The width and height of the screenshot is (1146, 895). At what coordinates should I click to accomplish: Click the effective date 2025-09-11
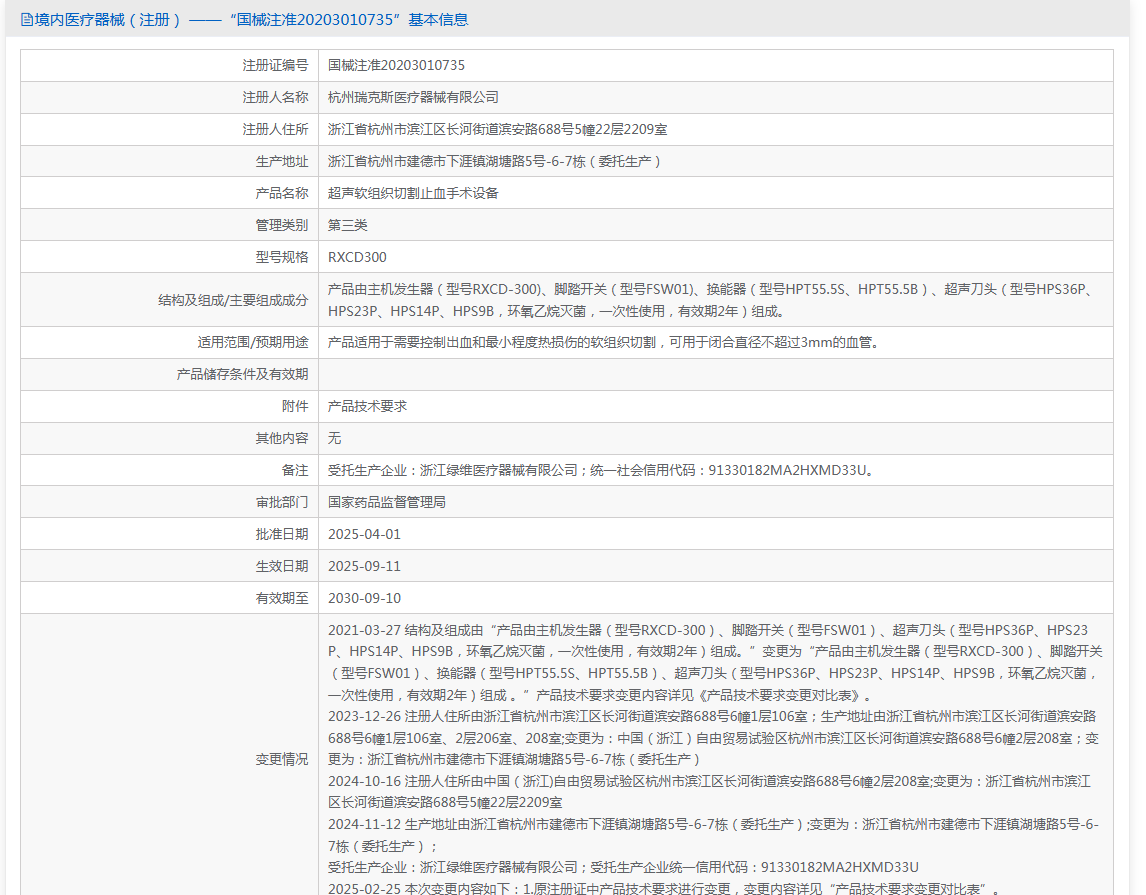tap(364, 566)
